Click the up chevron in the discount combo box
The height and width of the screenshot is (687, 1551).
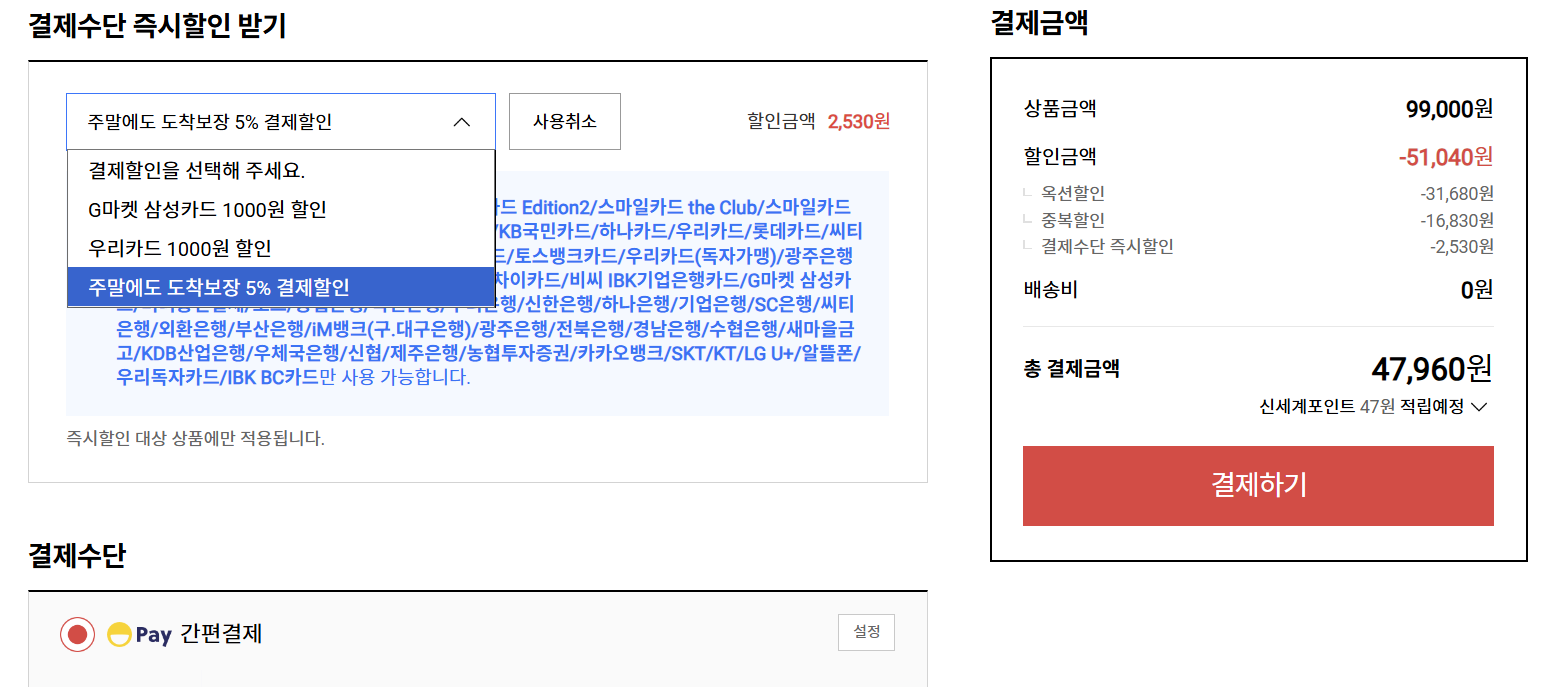click(x=461, y=122)
